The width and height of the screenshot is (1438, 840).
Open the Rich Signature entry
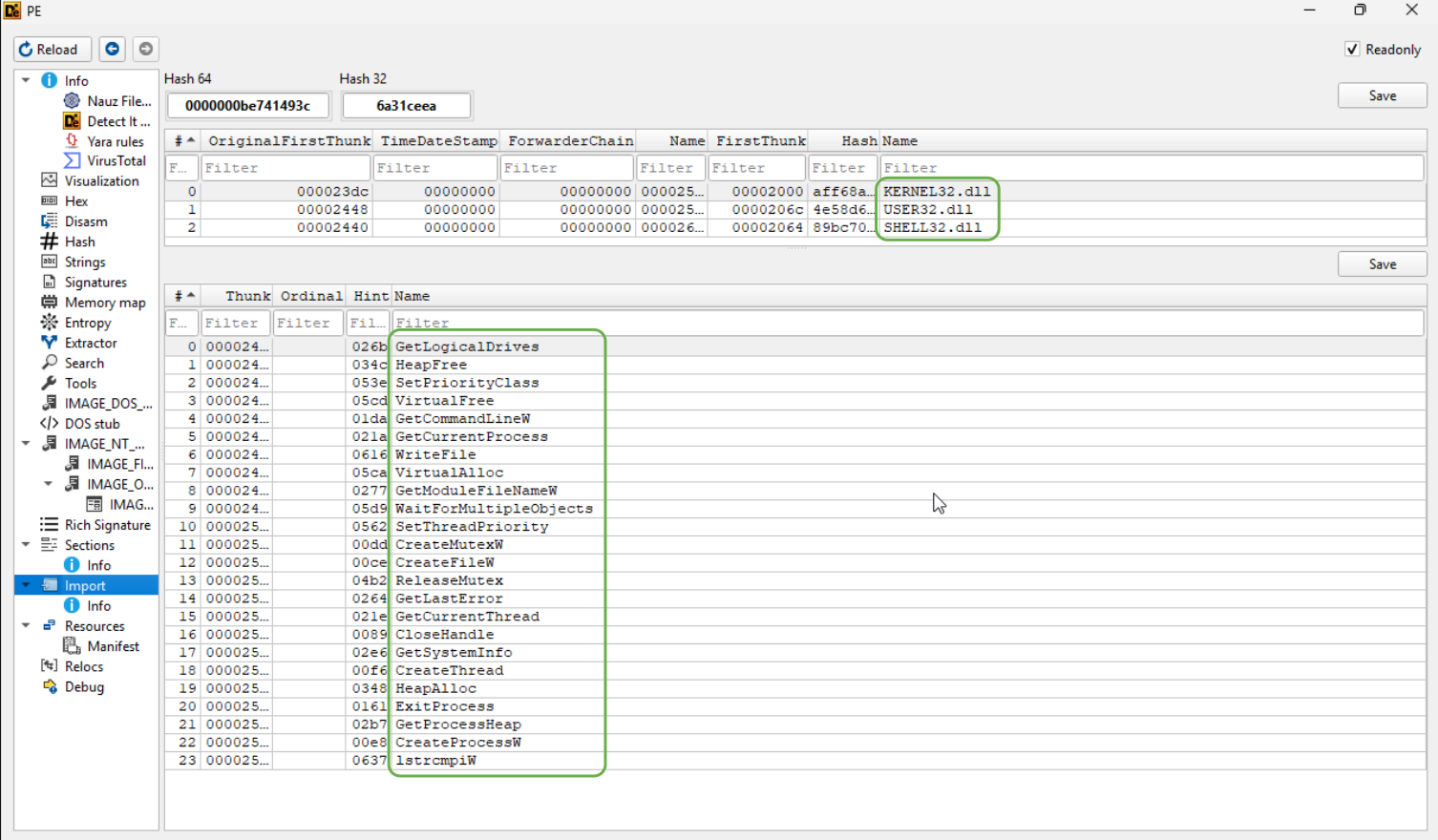[x=107, y=525]
